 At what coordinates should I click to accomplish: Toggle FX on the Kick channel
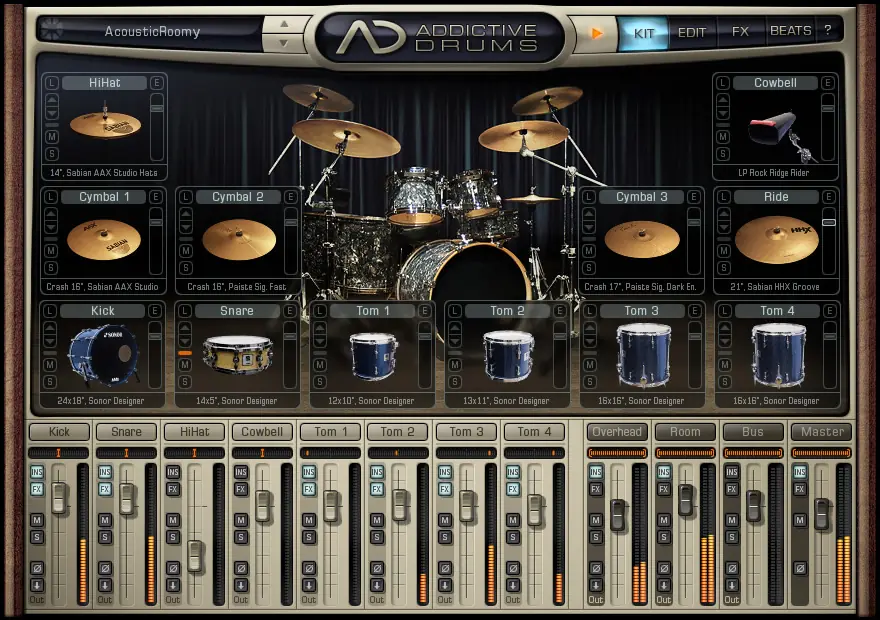point(37,489)
